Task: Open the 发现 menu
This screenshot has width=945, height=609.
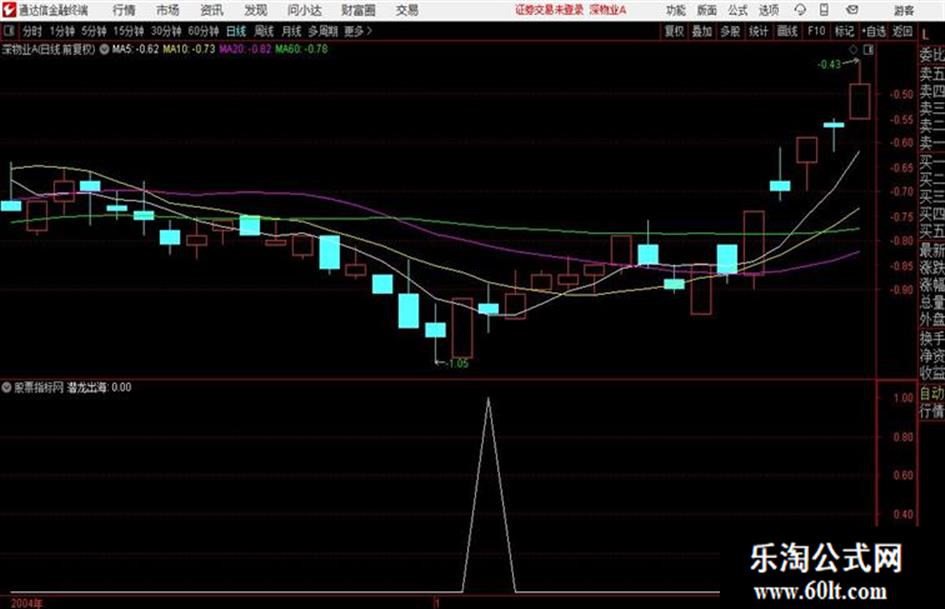Action: pos(256,10)
